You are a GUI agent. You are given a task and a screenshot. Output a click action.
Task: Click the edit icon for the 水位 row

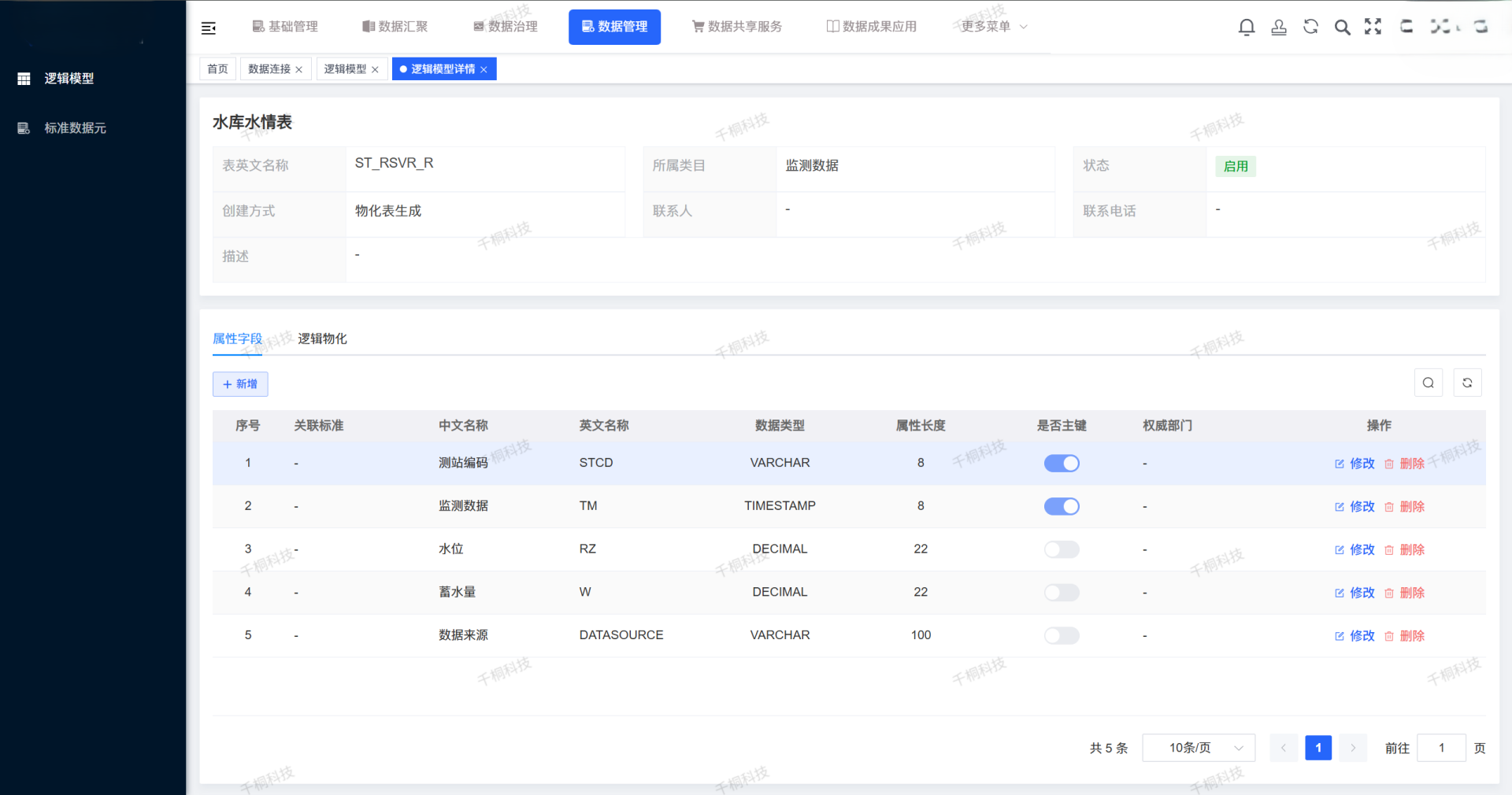coord(1340,550)
